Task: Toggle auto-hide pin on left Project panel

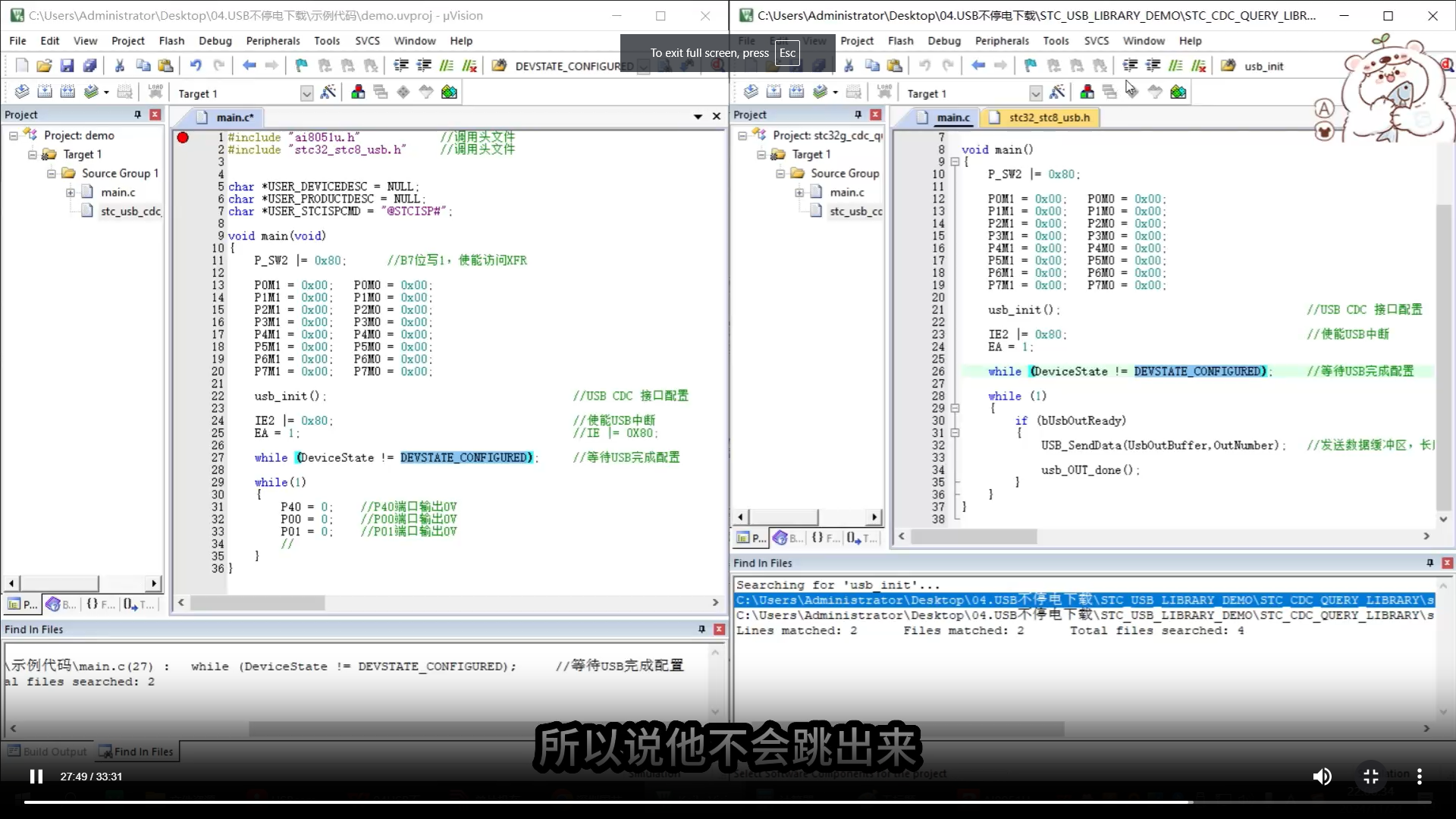Action: coord(137,115)
